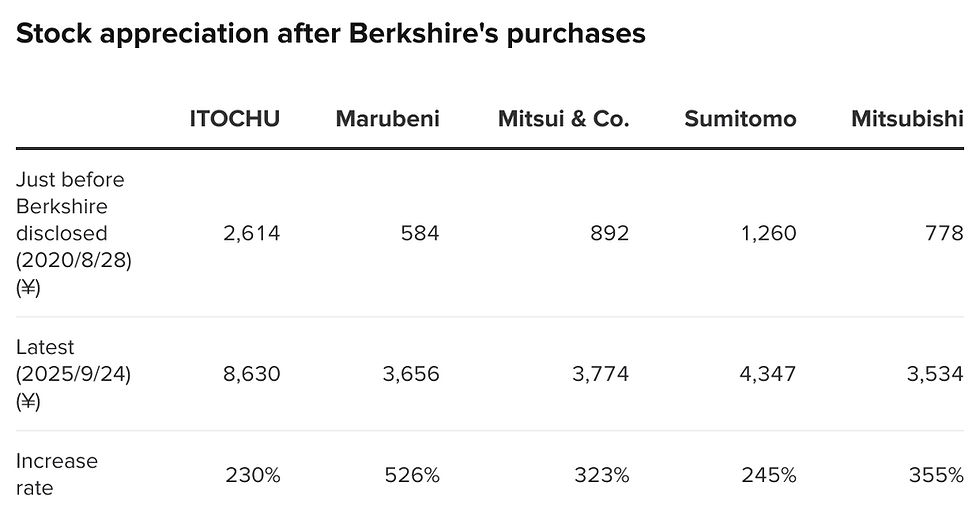This screenshot has width=980, height=531.
Task: Select the Mitsubishi column header
Action: point(907,119)
